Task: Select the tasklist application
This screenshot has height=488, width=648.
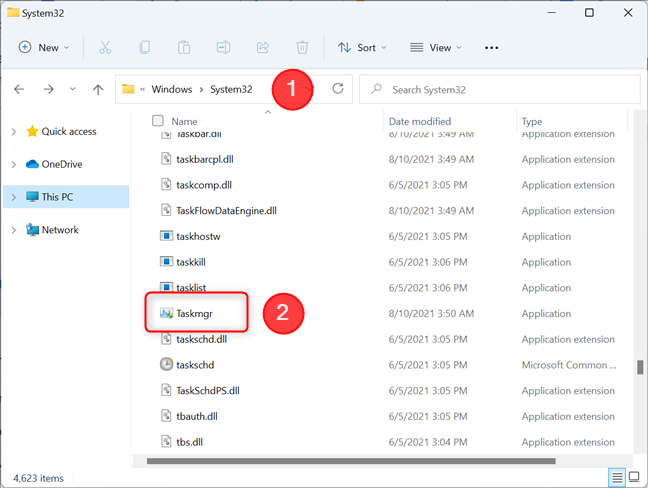Action: (x=191, y=287)
